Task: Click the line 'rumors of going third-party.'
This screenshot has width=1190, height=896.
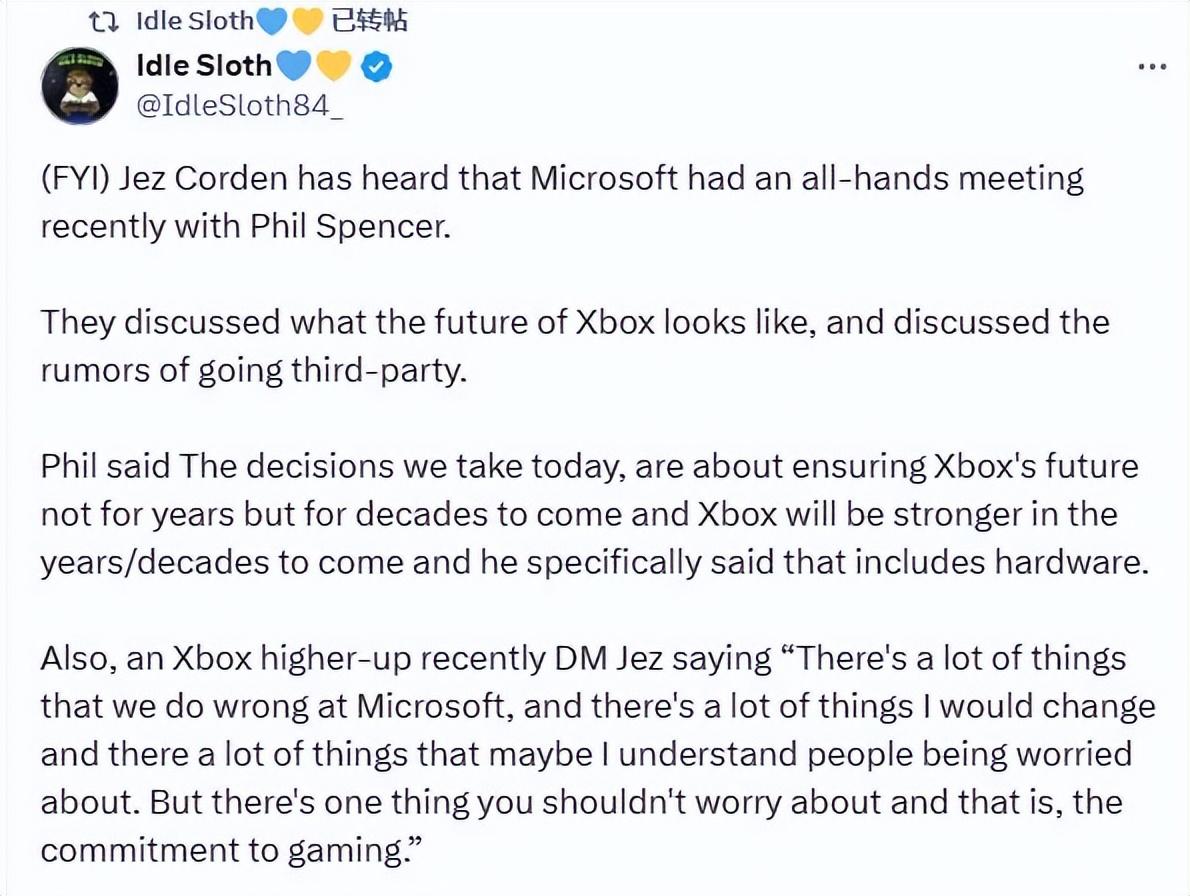Action: tap(253, 371)
